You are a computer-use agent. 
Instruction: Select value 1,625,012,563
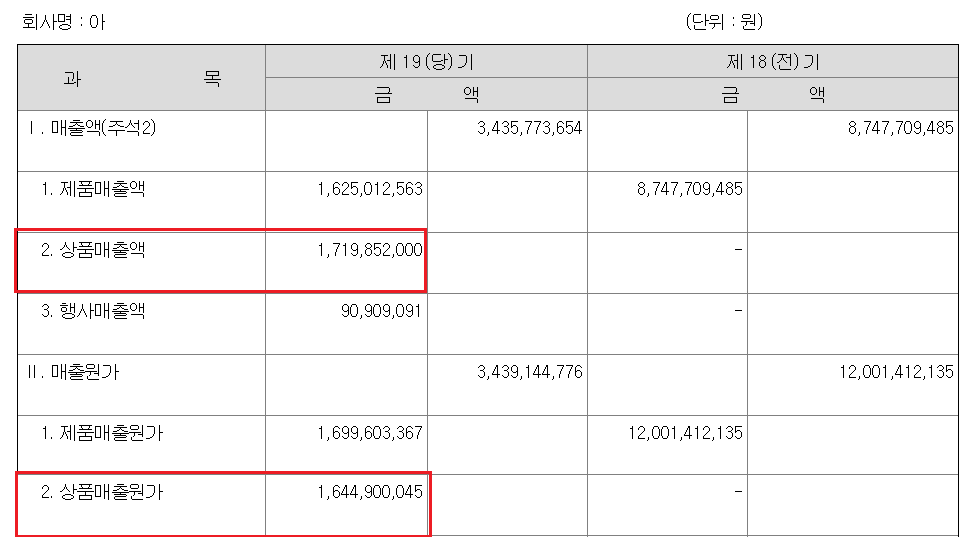(x=370, y=189)
